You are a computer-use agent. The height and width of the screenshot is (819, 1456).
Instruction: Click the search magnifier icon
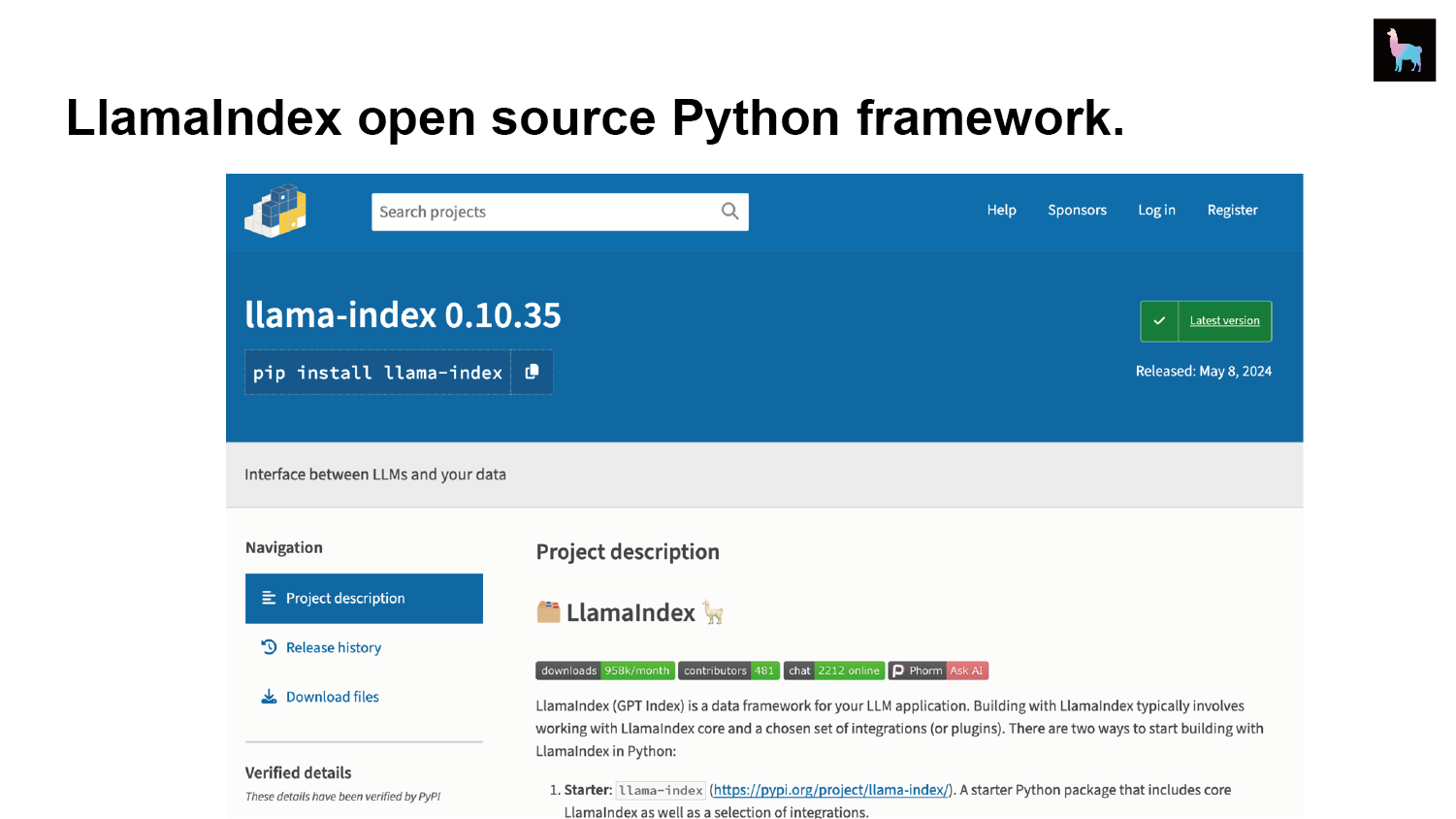[x=729, y=212]
